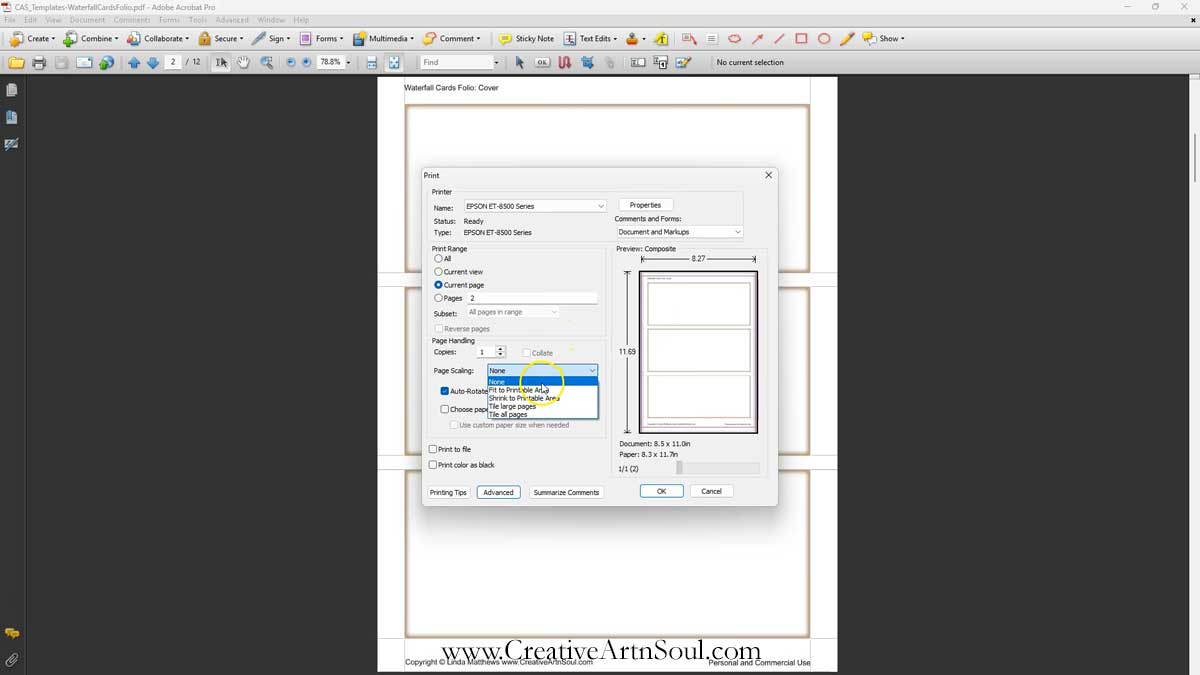Click the Find search field
The height and width of the screenshot is (675, 1200).
click(455, 62)
